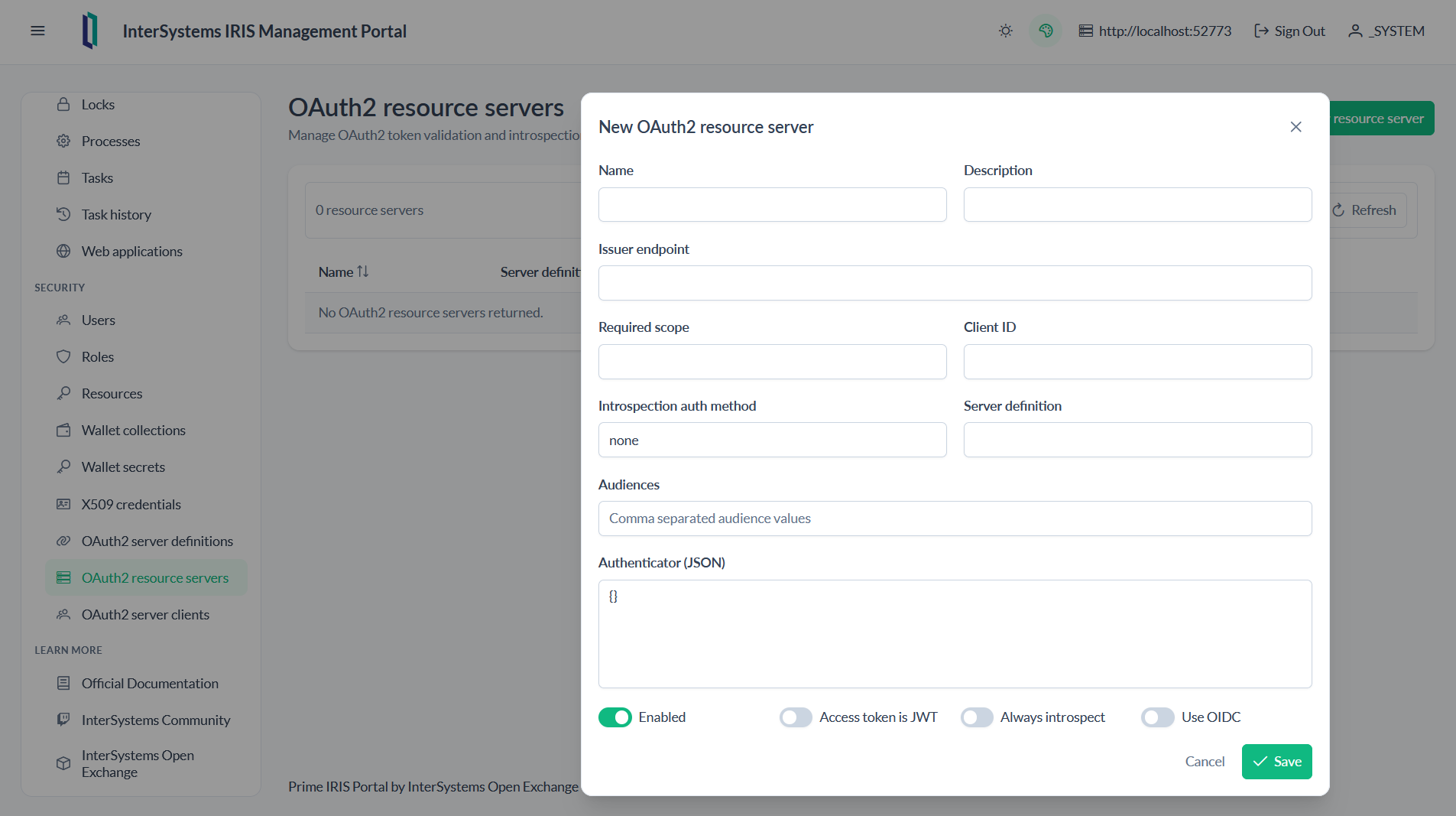This screenshot has width=1456, height=816.
Task: Click into the Description field
Action: point(1137,205)
